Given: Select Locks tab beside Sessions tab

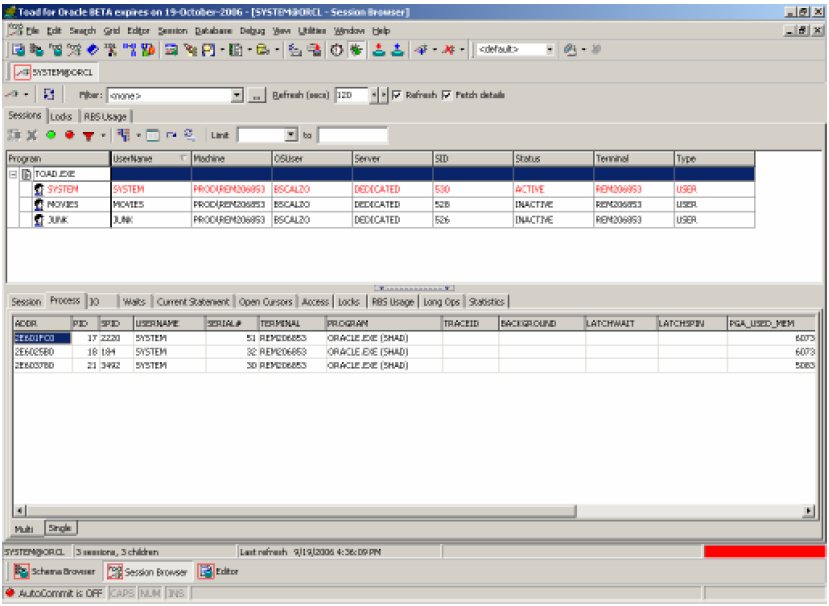Looking at the screenshot, I should [61, 117].
